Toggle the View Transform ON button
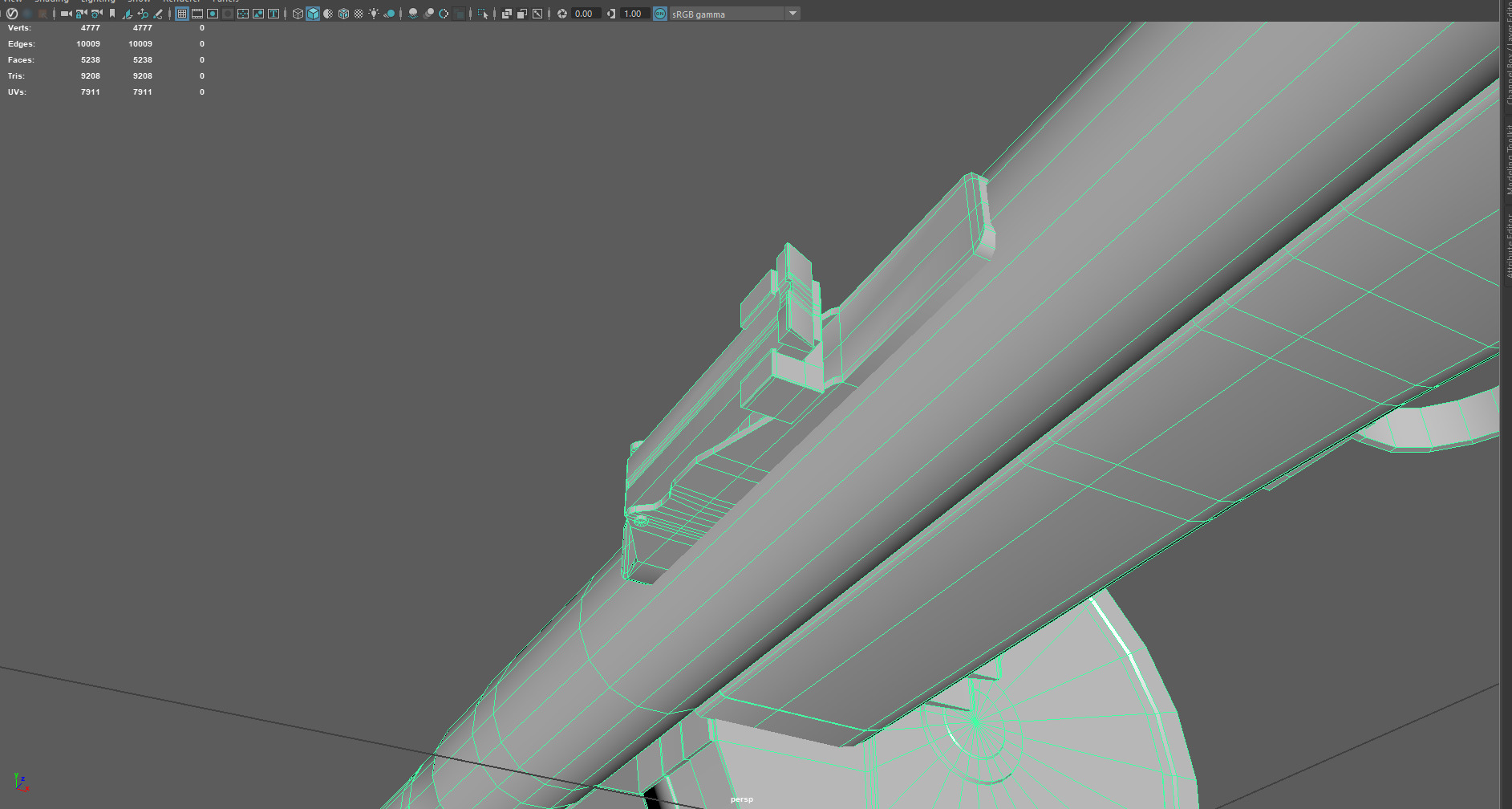The width and height of the screenshot is (1512, 809). [x=659, y=14]
